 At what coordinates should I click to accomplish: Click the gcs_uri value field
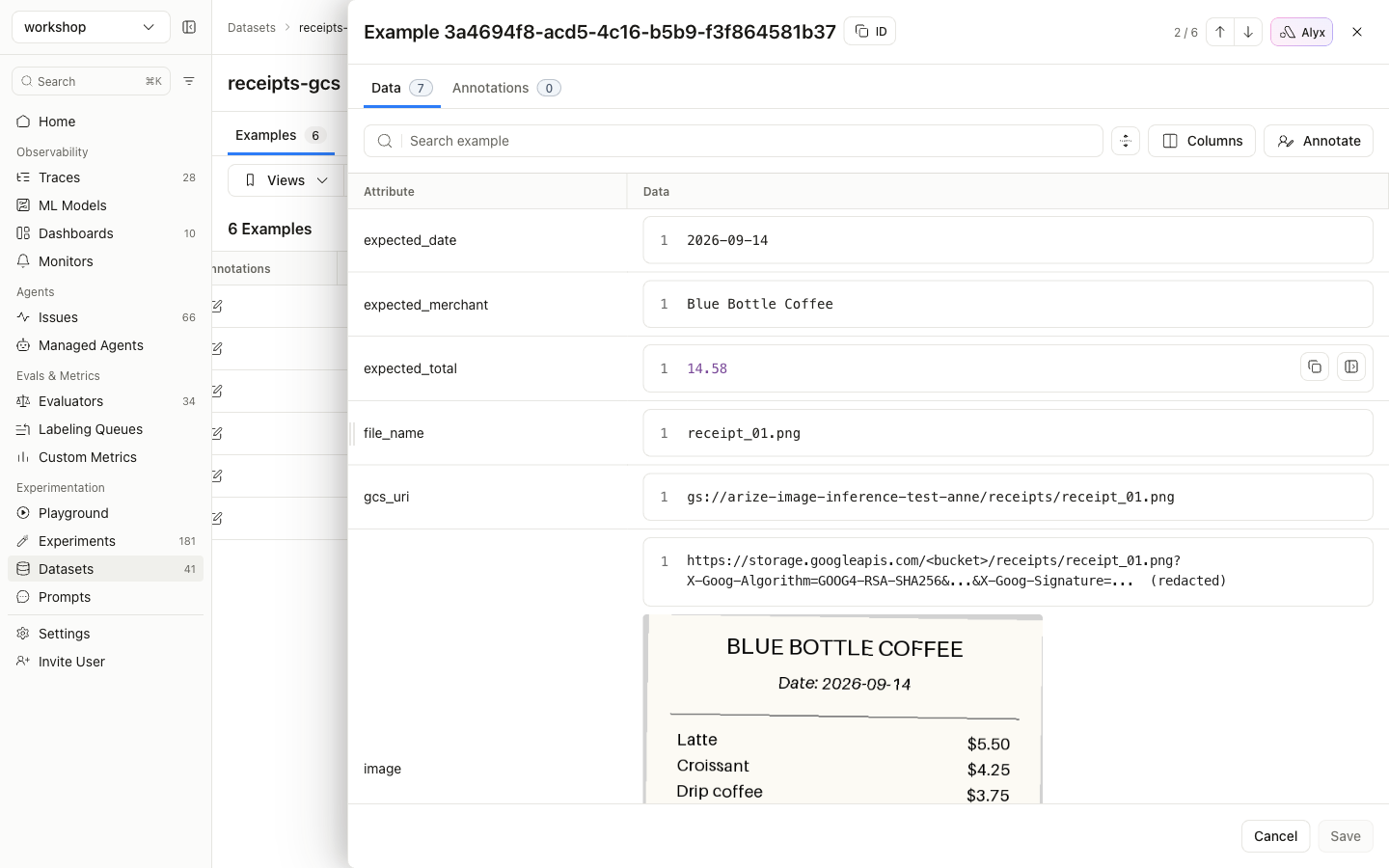[x=1008, y=497]
